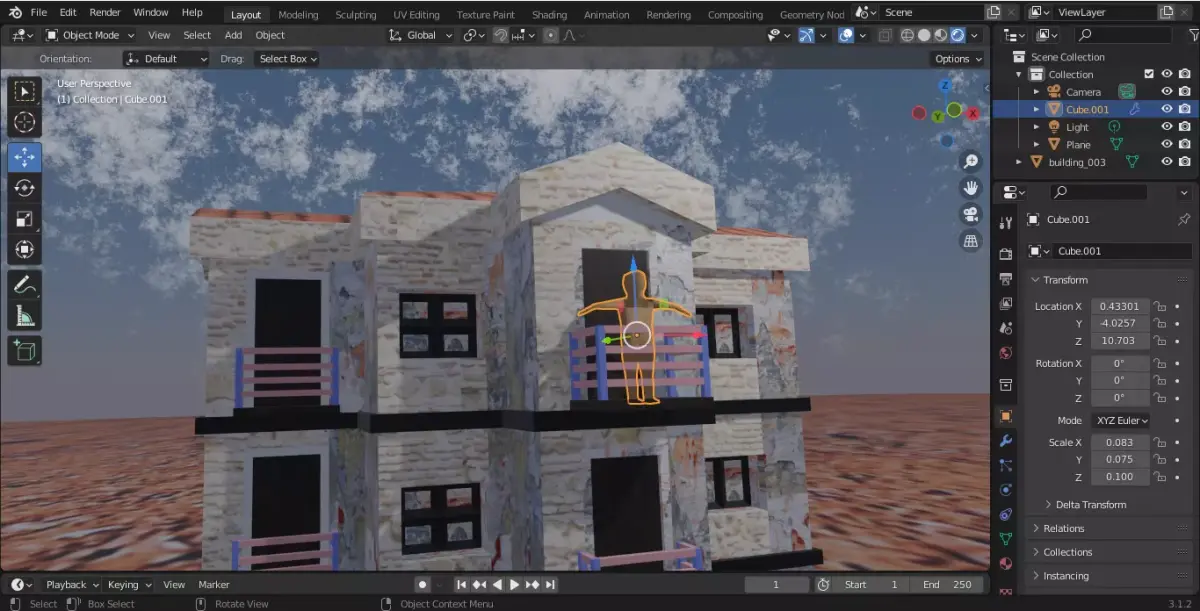Switch to the Sculpting workspace tab
Image resolution: width=1200 pixels, height=611 pixels.
(x=355, y=15)
